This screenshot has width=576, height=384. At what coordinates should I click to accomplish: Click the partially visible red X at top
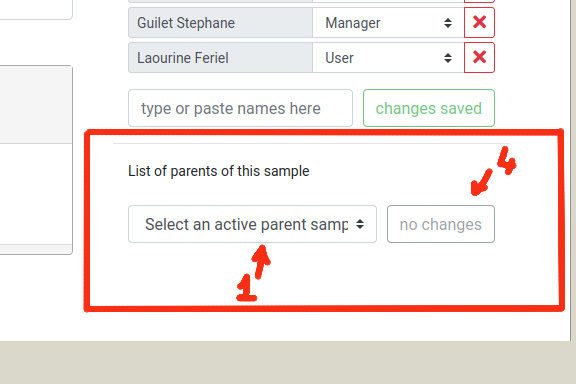(x=479, y=1)
